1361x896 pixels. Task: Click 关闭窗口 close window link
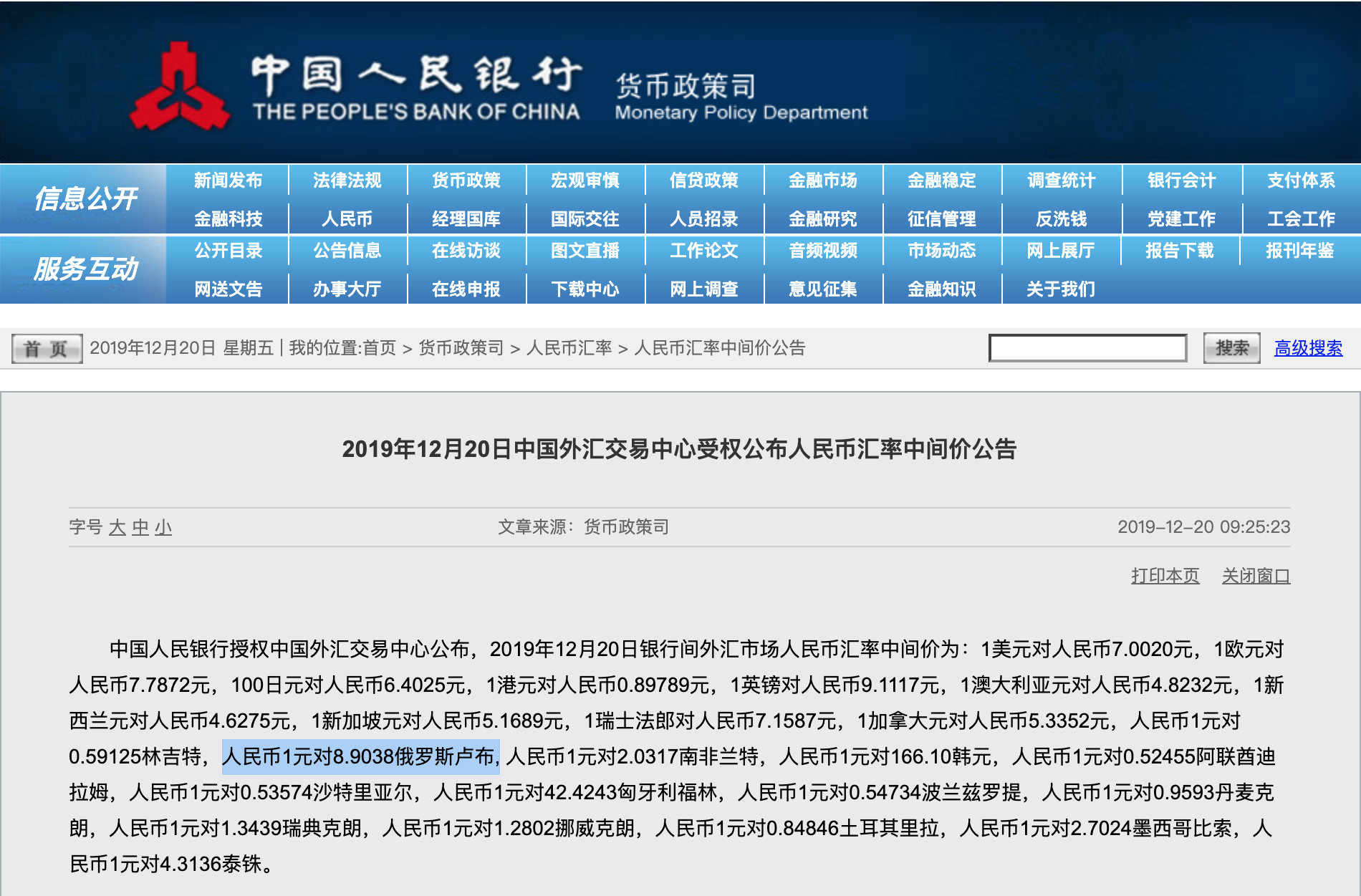pos(1256,576)
